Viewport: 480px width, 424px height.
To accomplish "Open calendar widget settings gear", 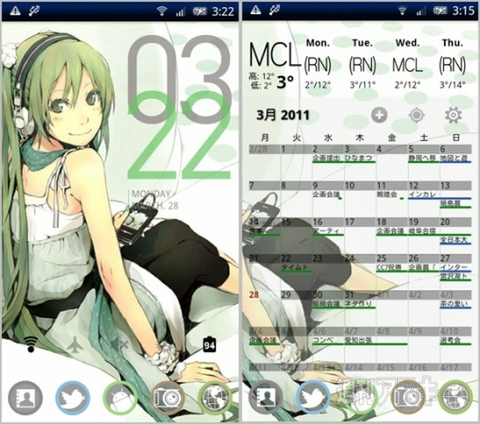I will [x=453, y=115].
